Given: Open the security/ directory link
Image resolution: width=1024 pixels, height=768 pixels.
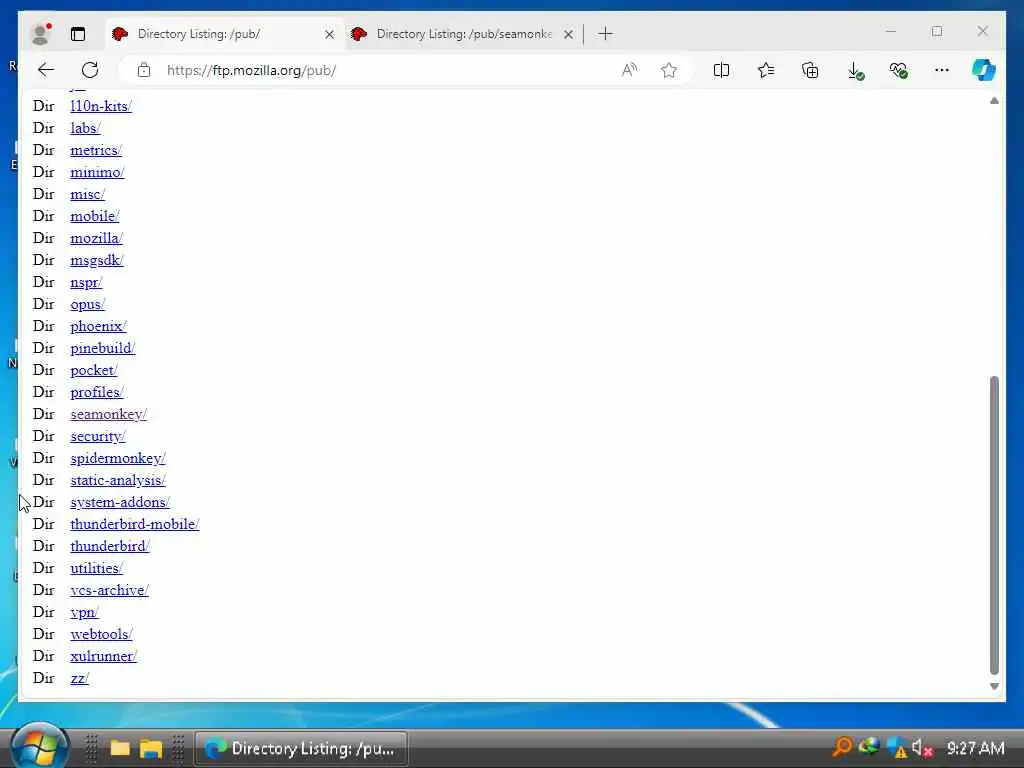Looking at the screenshot, I should coord(98,436).
